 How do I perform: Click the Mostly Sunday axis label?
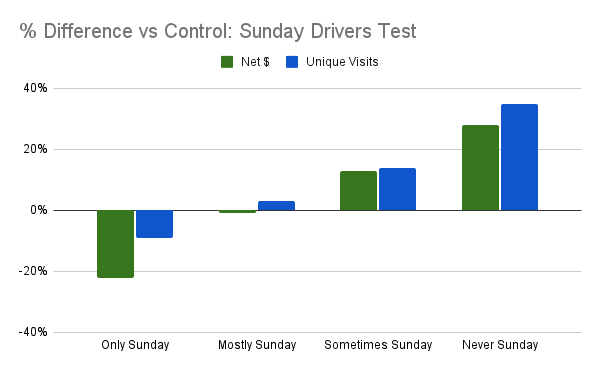(x=257, y=345)
